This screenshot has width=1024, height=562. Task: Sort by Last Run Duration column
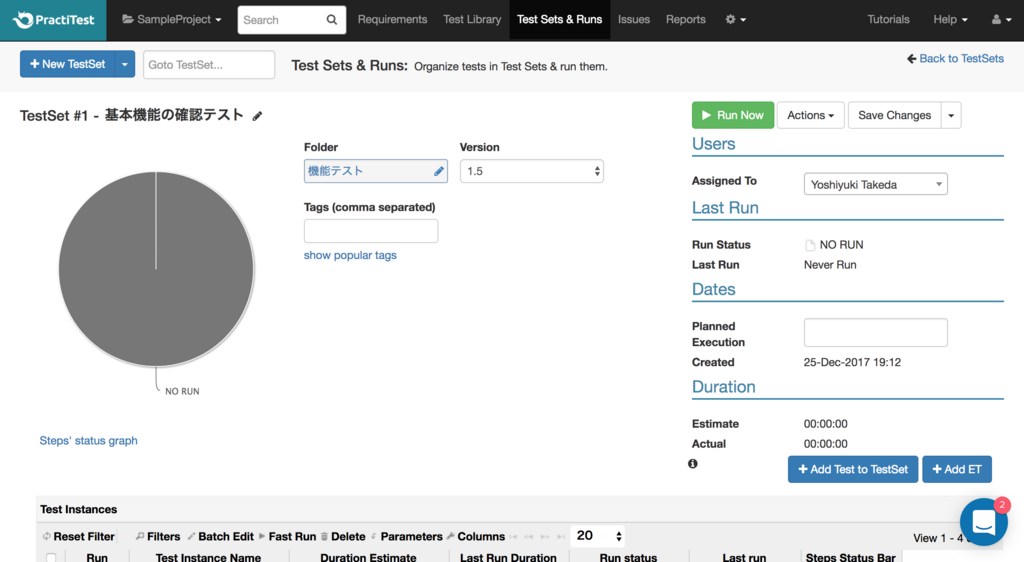click(x=508, y=557)
